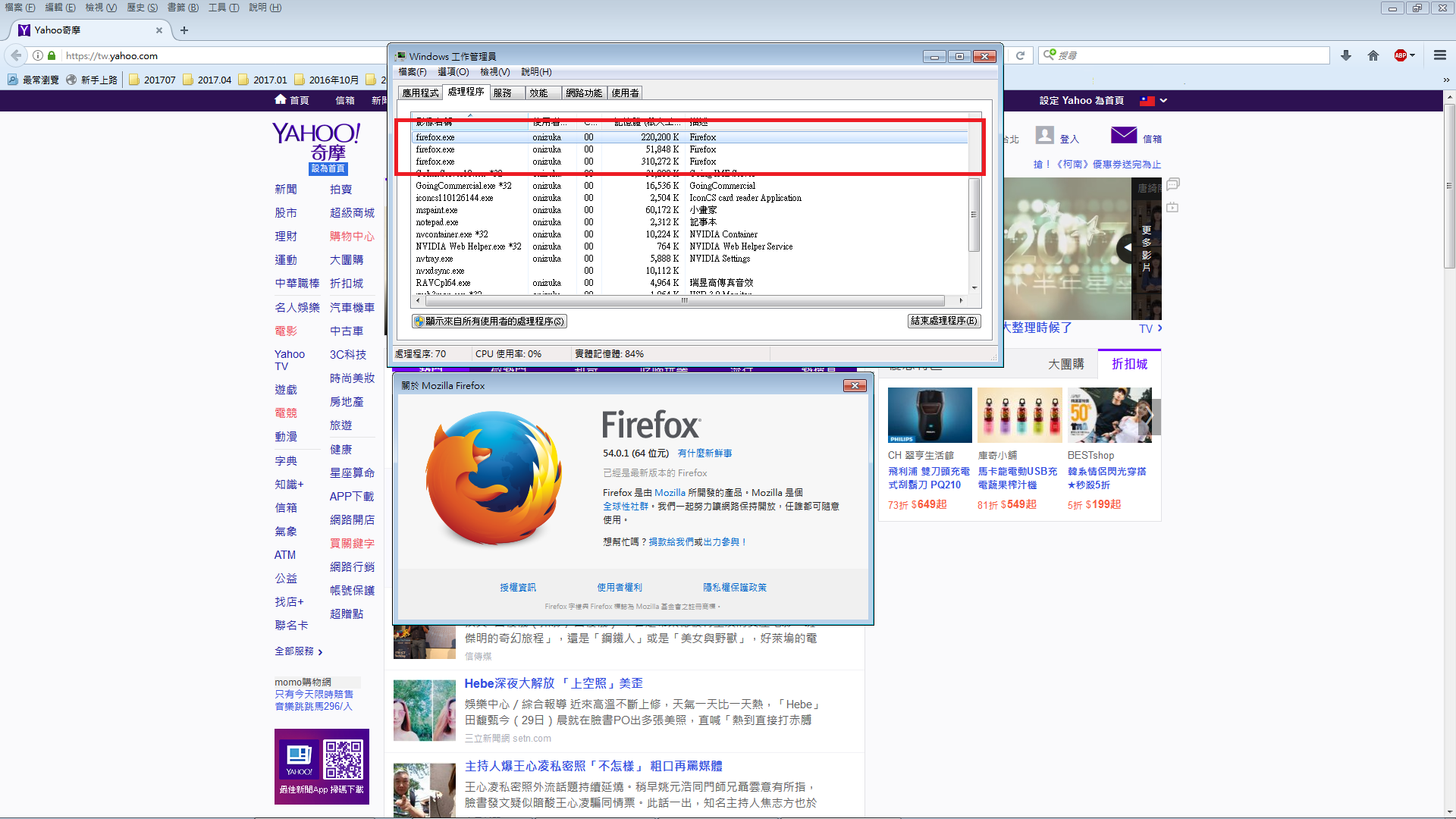The image size is (1456, 819).
Task: Click 設定 Yahoo 為首頁 link
Action: click(x=1081, y=100)
